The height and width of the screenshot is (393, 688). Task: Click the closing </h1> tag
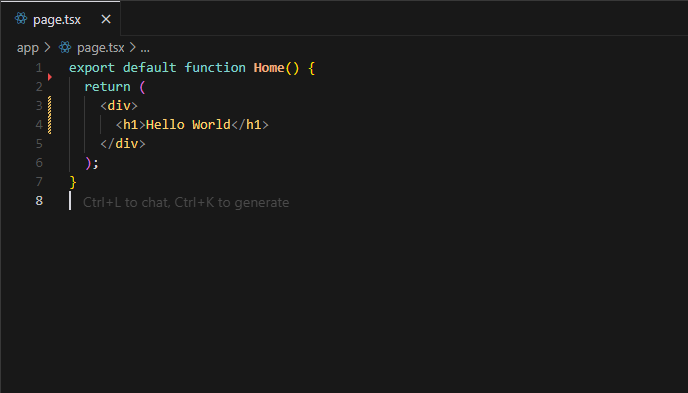point(250,125)
